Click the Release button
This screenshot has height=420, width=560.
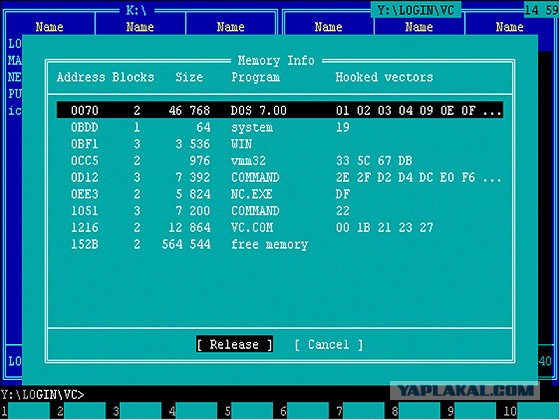tap(234, 344)
